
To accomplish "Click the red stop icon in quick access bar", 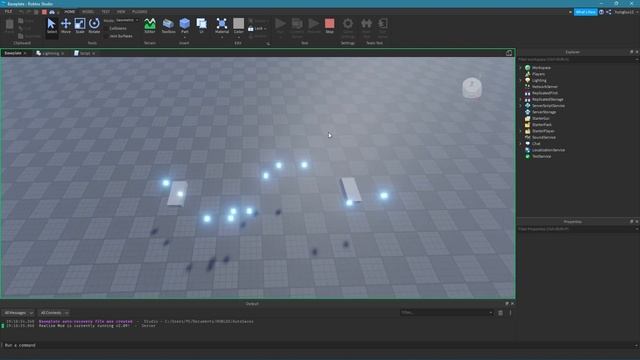I will pos(44,12).
